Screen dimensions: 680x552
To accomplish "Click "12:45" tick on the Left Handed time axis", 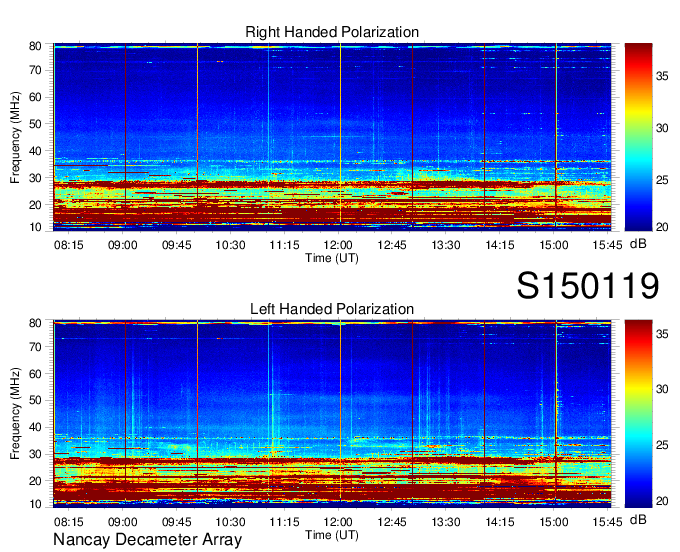I will coord(392,522).
